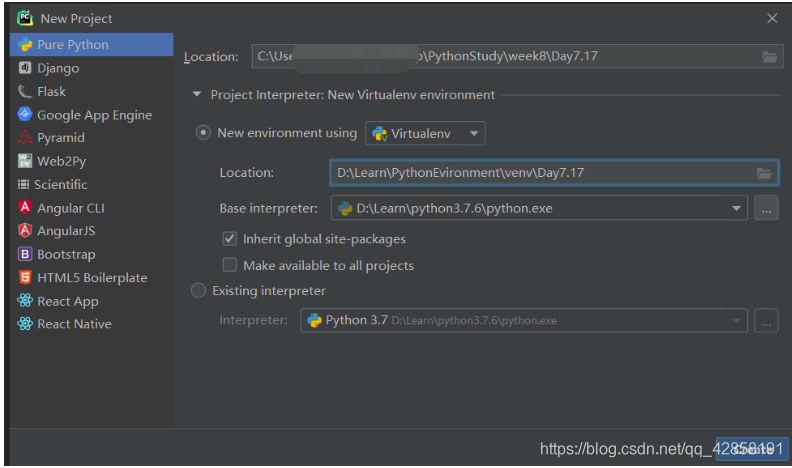
Task: Open existing Interpreter dropdown arrow
Action: pyautogui.click(x=736, y=321)
